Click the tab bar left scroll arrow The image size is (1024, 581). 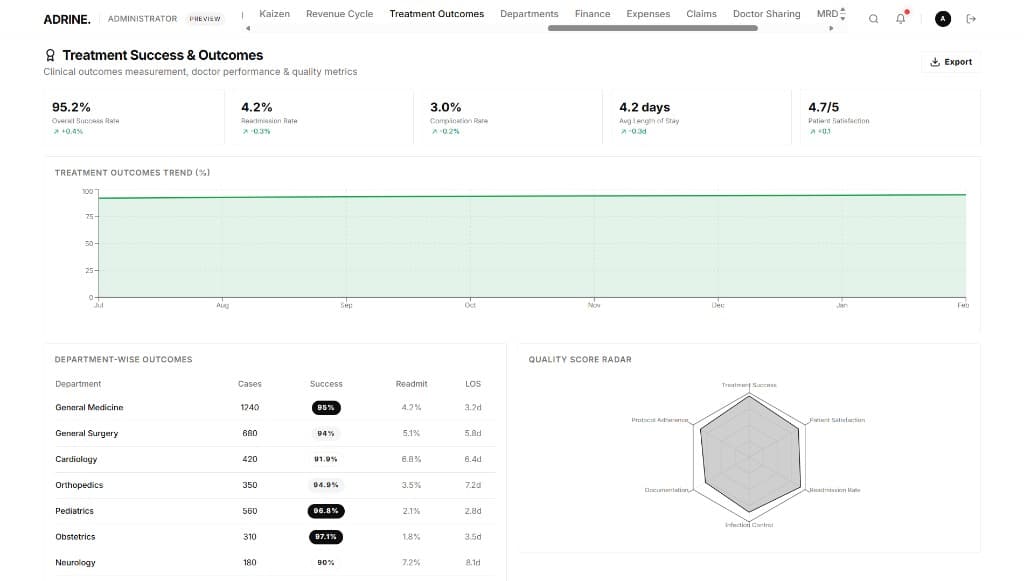point(248,29)
